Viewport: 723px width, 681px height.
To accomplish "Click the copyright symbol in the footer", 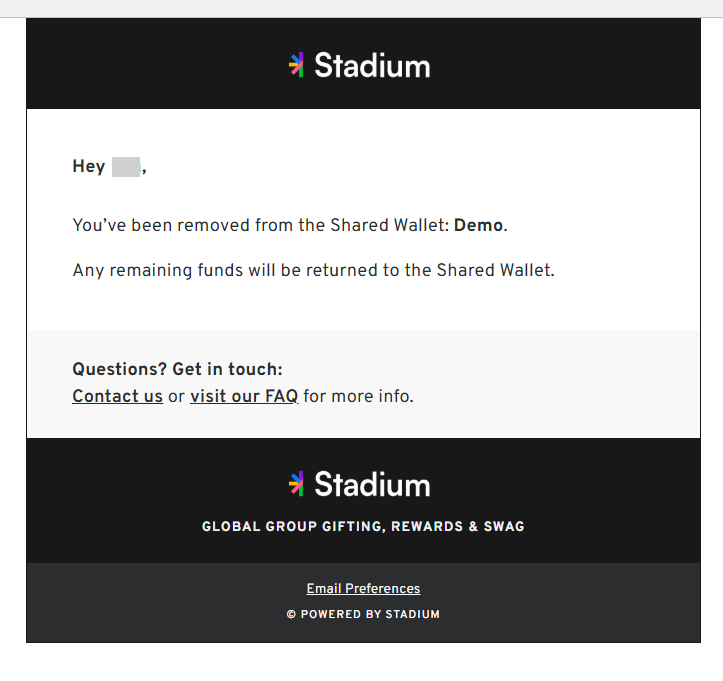I will pos(291,614).
